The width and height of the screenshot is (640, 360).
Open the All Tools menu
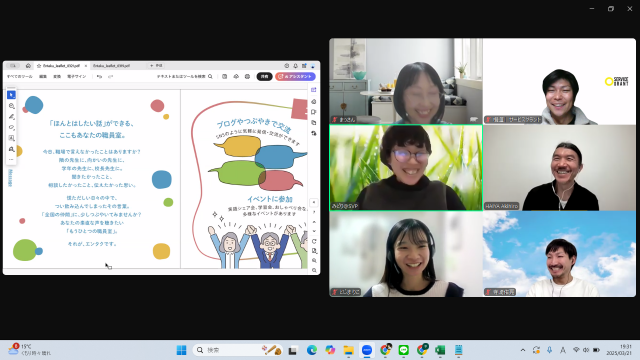tap(19, 76)
